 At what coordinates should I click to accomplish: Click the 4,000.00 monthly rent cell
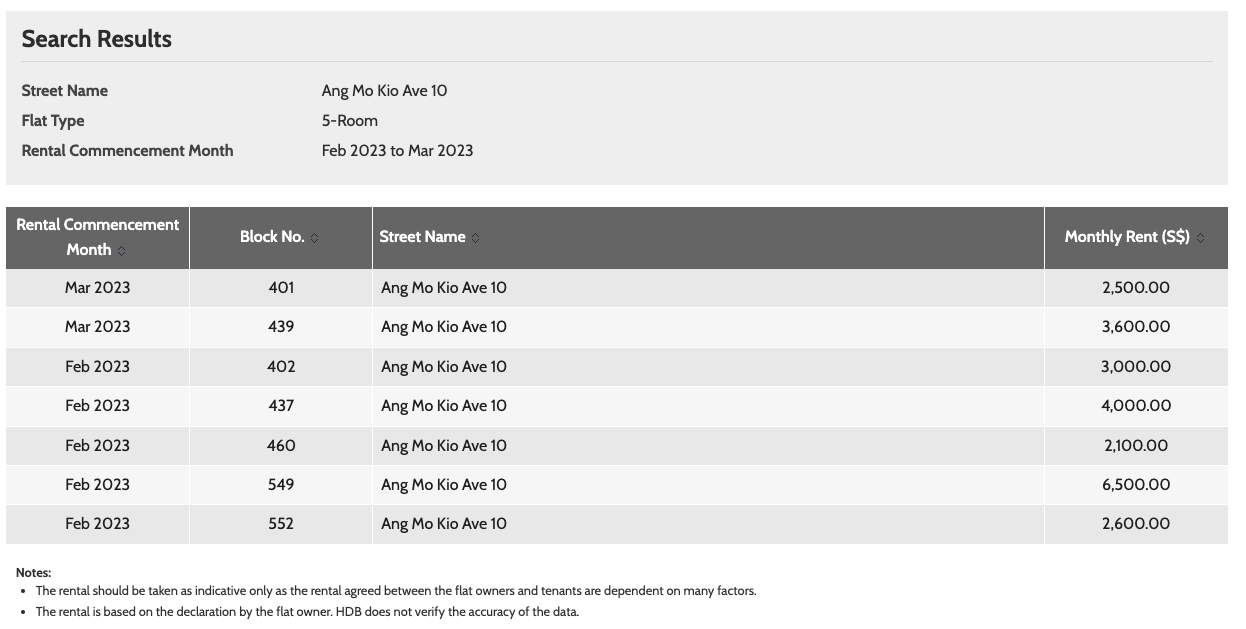[x=1136, y=406]
